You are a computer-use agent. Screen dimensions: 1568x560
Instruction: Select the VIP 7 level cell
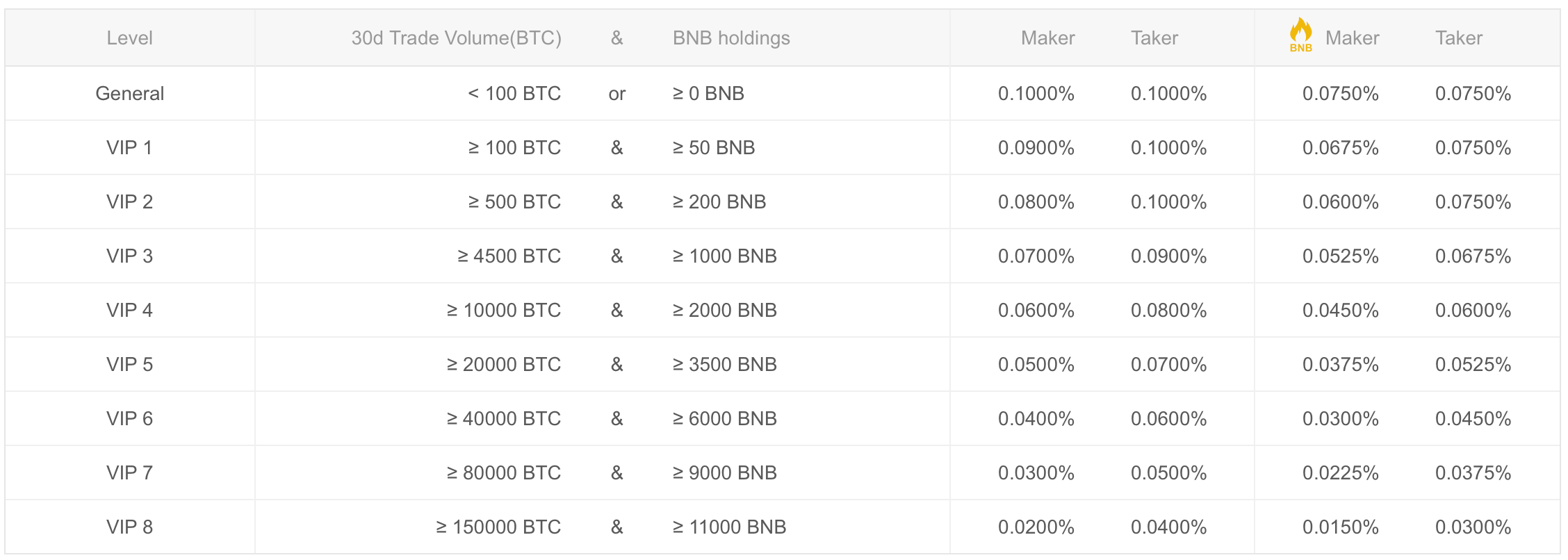[x=129, y=473]
